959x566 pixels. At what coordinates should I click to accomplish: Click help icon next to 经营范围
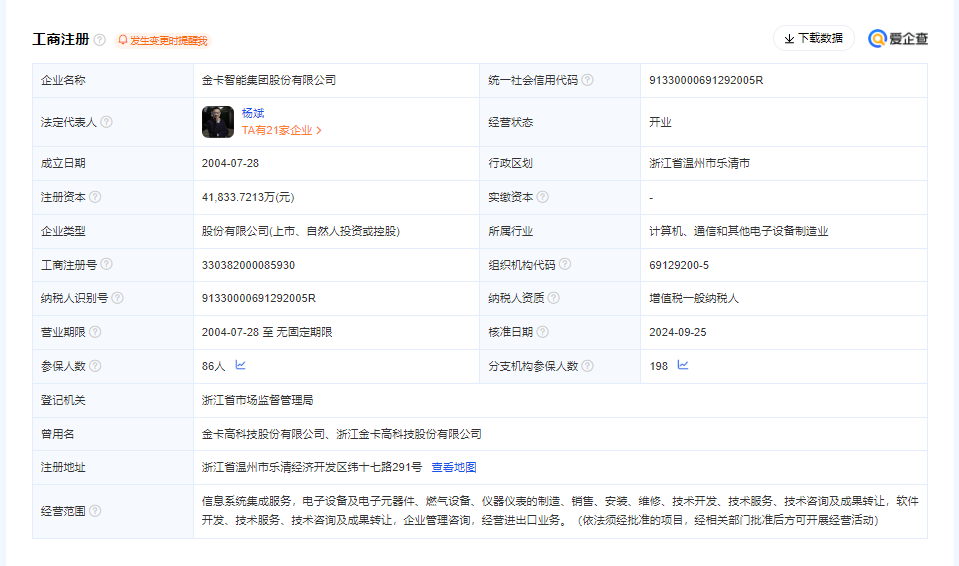tap(95, 510)
